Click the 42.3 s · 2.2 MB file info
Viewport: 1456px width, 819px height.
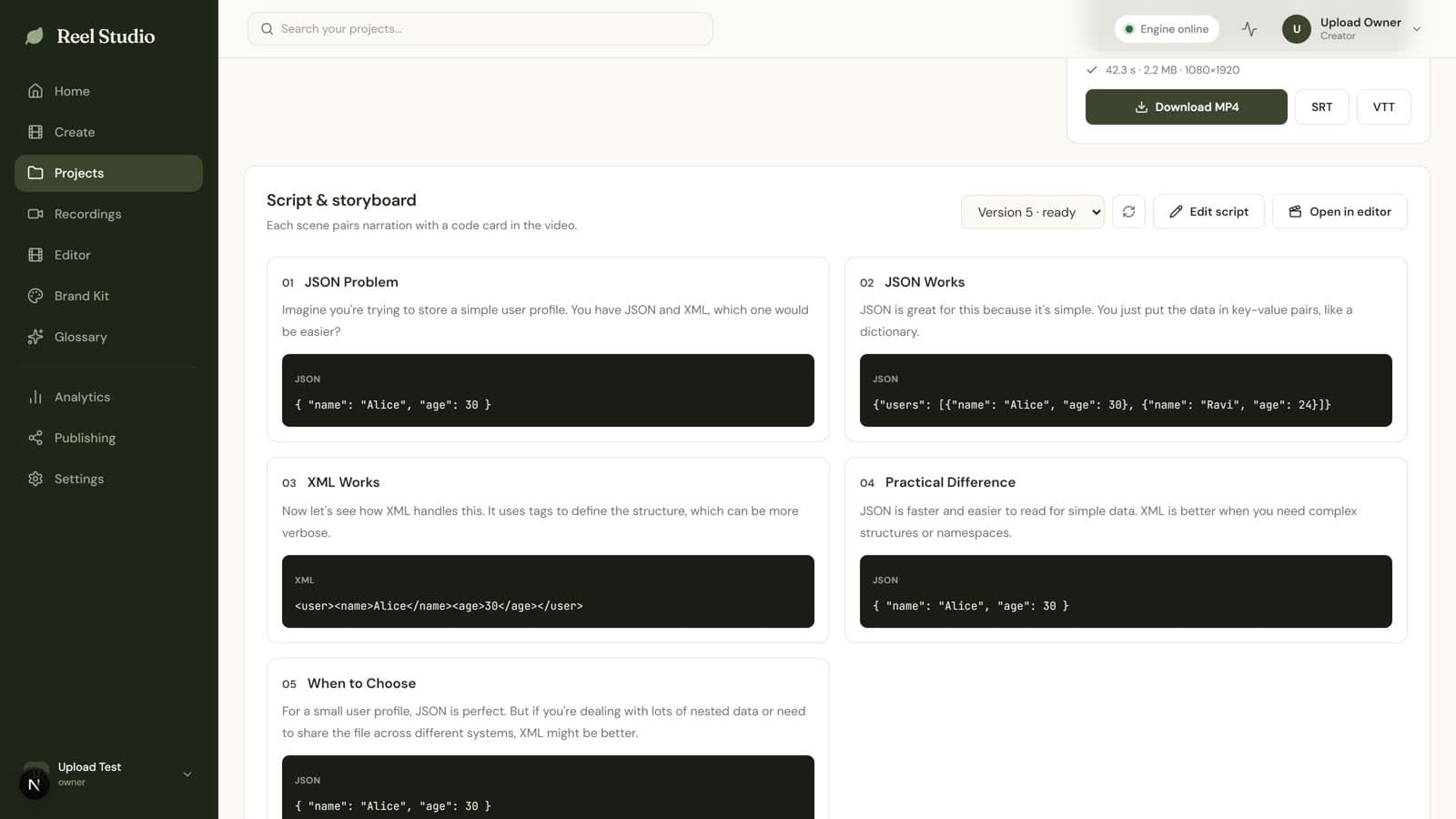tap(1172, 70)
